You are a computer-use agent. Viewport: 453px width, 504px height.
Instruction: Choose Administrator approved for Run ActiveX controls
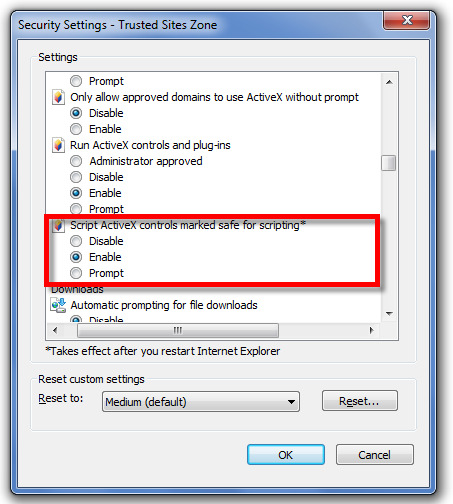tap(76, 161)
